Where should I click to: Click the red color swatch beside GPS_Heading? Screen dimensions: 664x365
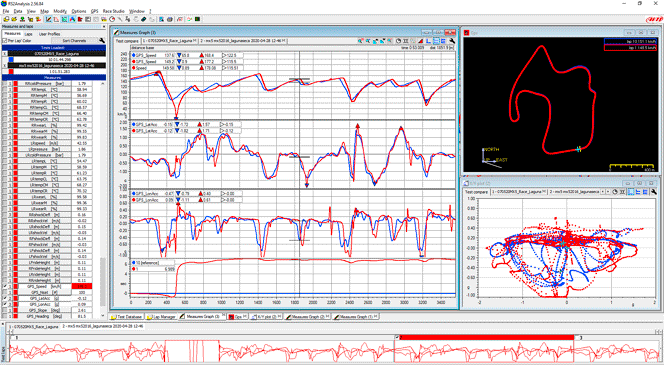[16, 316]
